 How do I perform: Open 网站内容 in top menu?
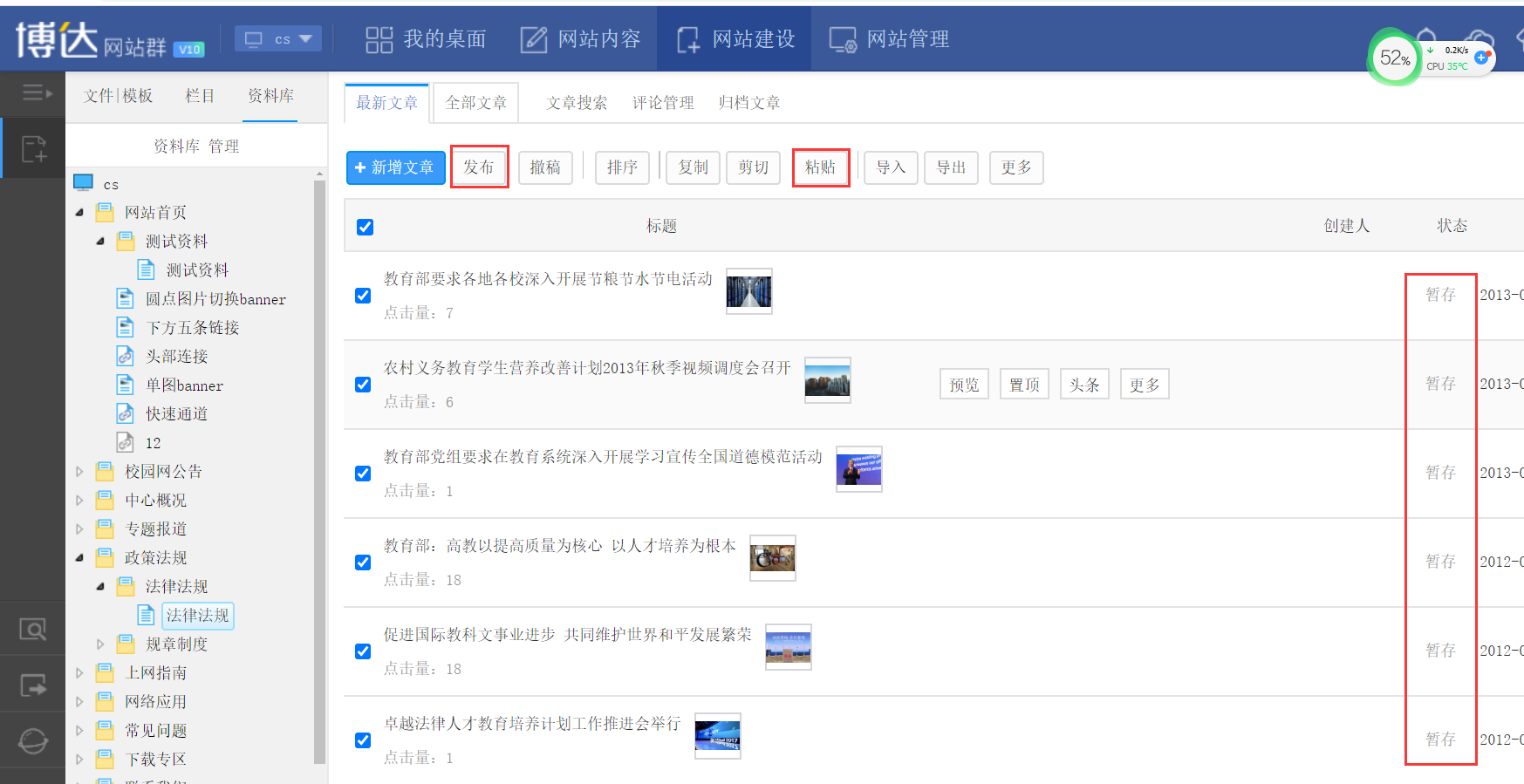point(581,39)
